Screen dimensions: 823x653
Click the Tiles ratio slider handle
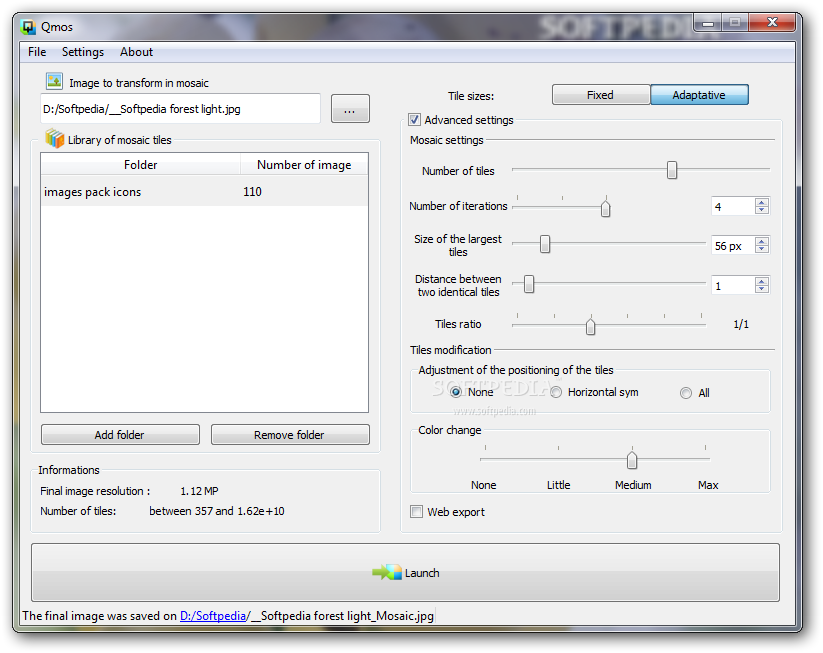(590, 326)
